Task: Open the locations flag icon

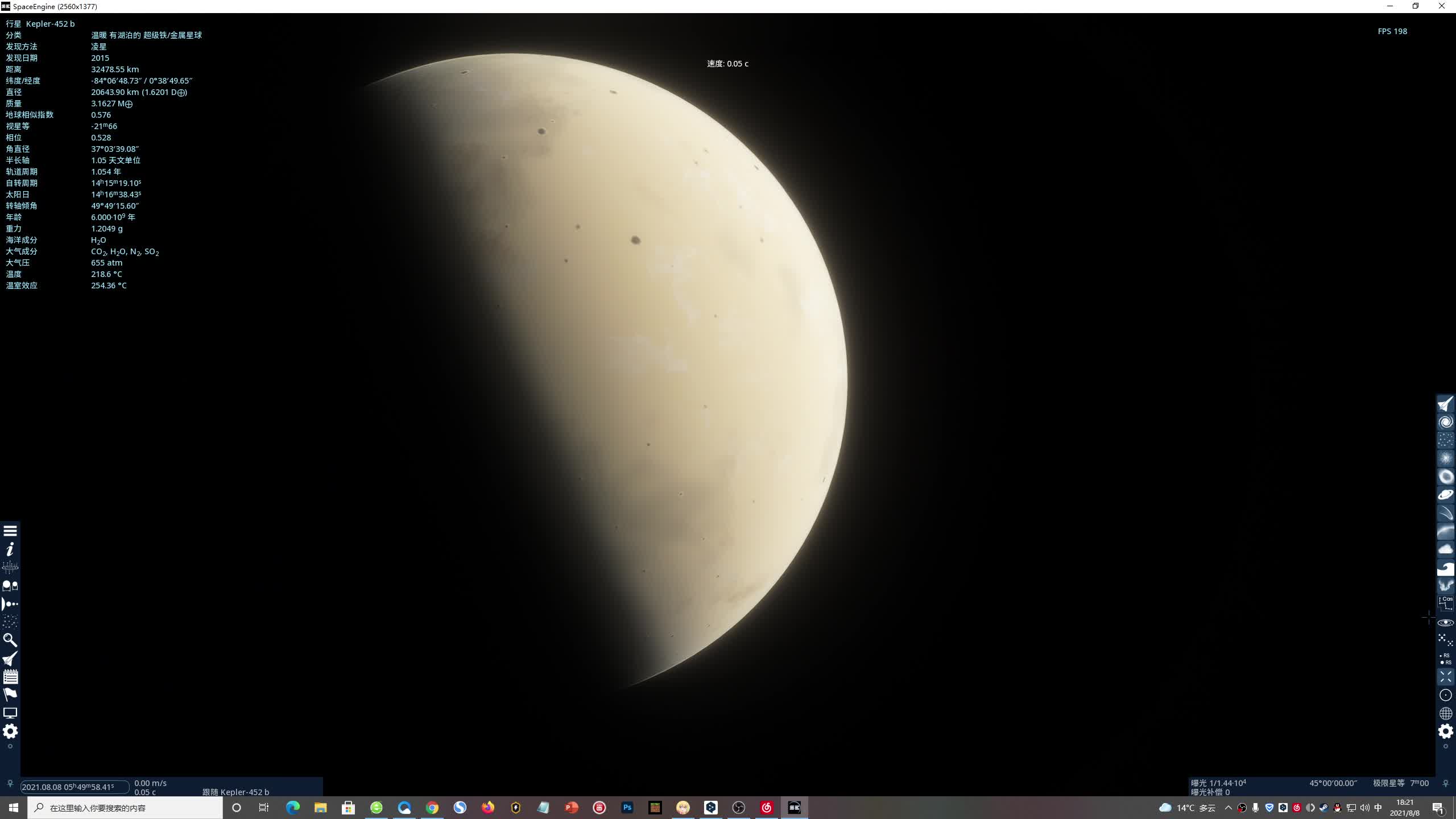Action: 10,695
